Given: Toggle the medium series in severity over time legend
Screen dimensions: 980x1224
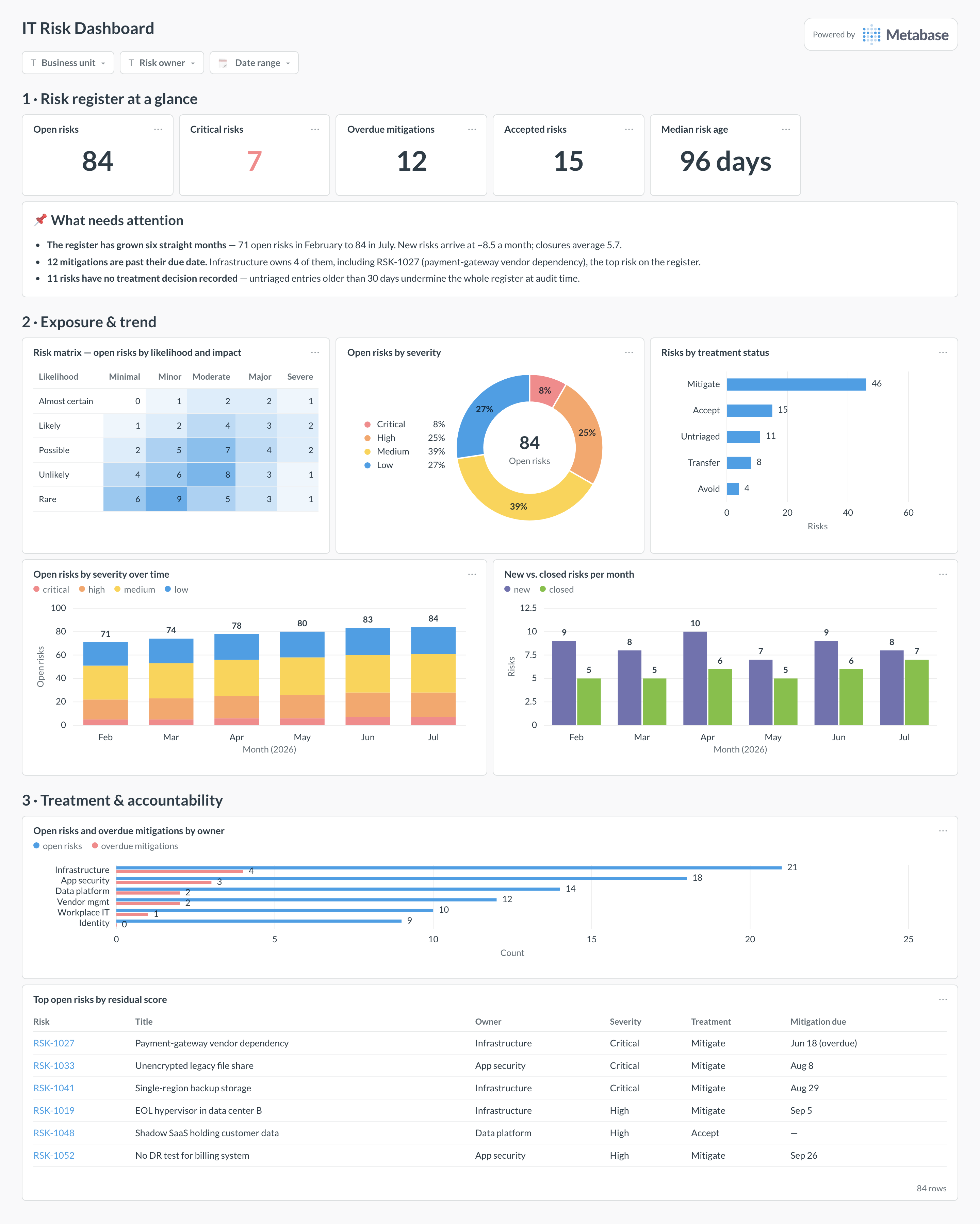Looking at the screenshot, I should [134, 590].
